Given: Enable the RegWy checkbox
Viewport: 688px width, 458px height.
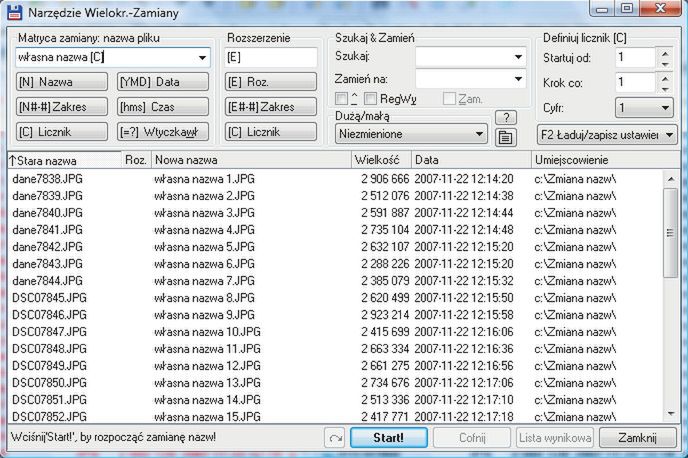Looking at the screenshot, I should point(370,99).
